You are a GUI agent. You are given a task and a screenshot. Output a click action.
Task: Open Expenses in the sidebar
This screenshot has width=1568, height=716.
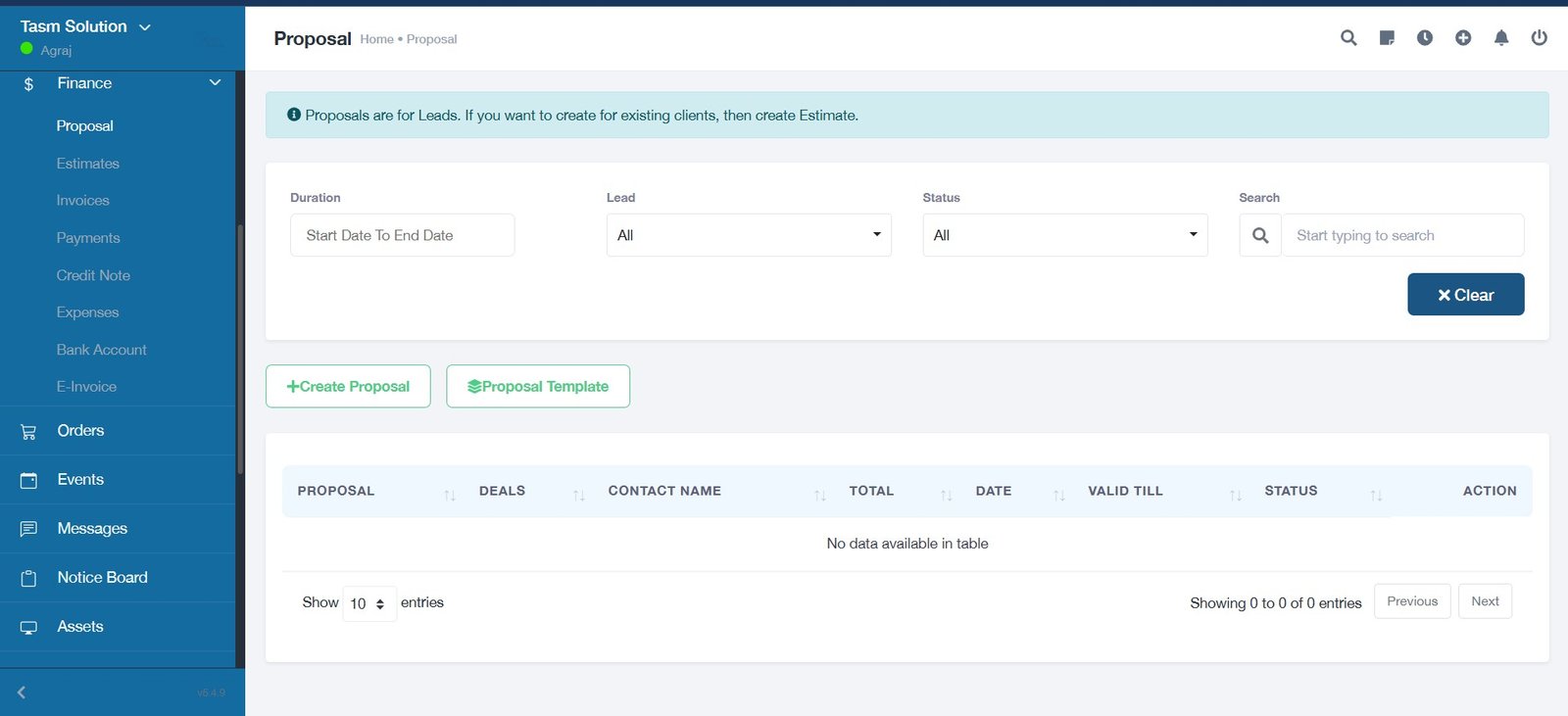[x=87, y=312]
